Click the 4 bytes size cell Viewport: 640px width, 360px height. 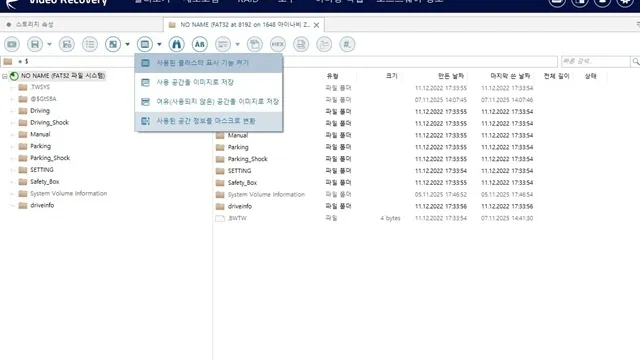click(390, 218)
